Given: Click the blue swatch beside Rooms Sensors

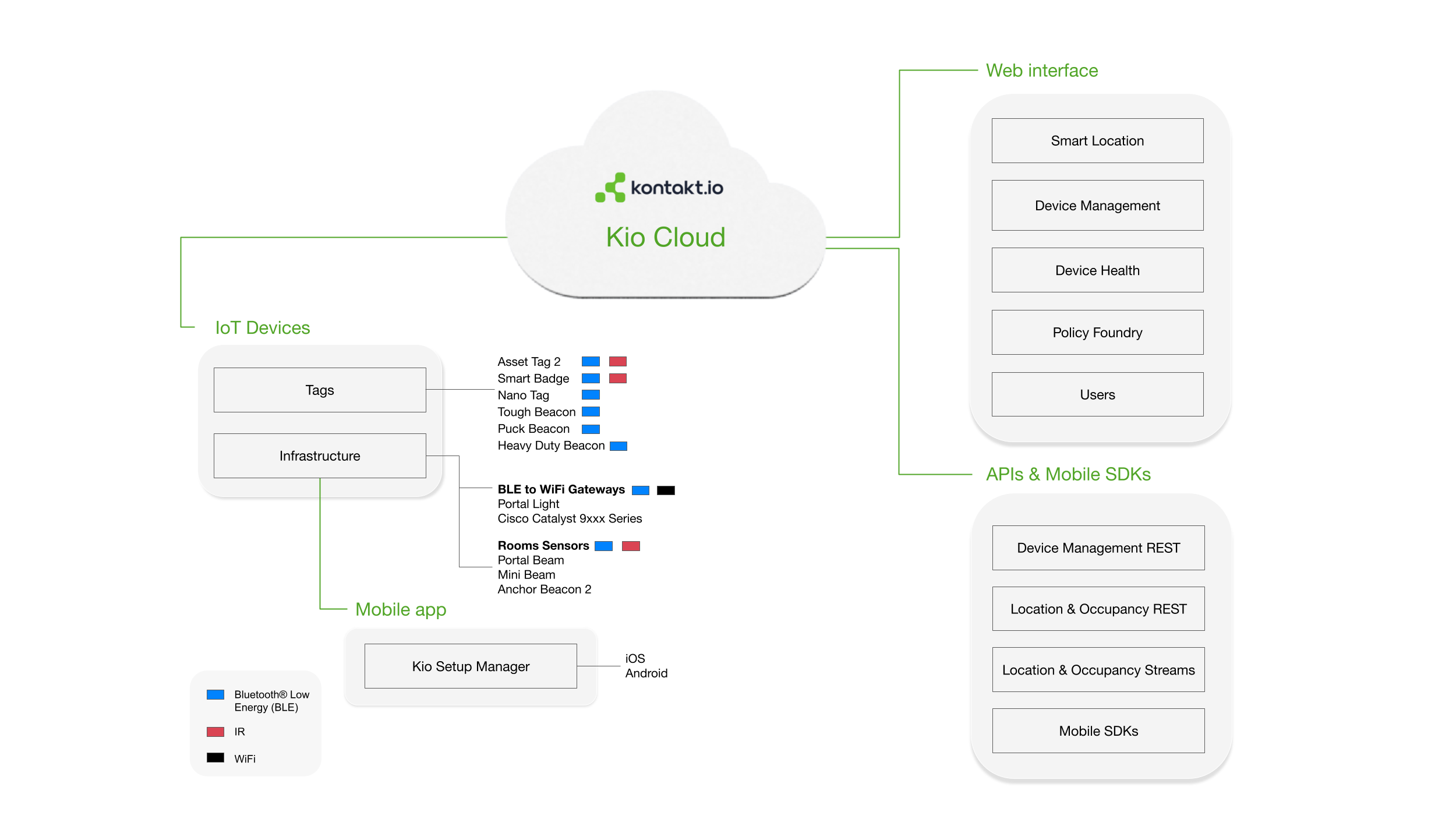Looking at the screenshot, I should click(603, 546).
